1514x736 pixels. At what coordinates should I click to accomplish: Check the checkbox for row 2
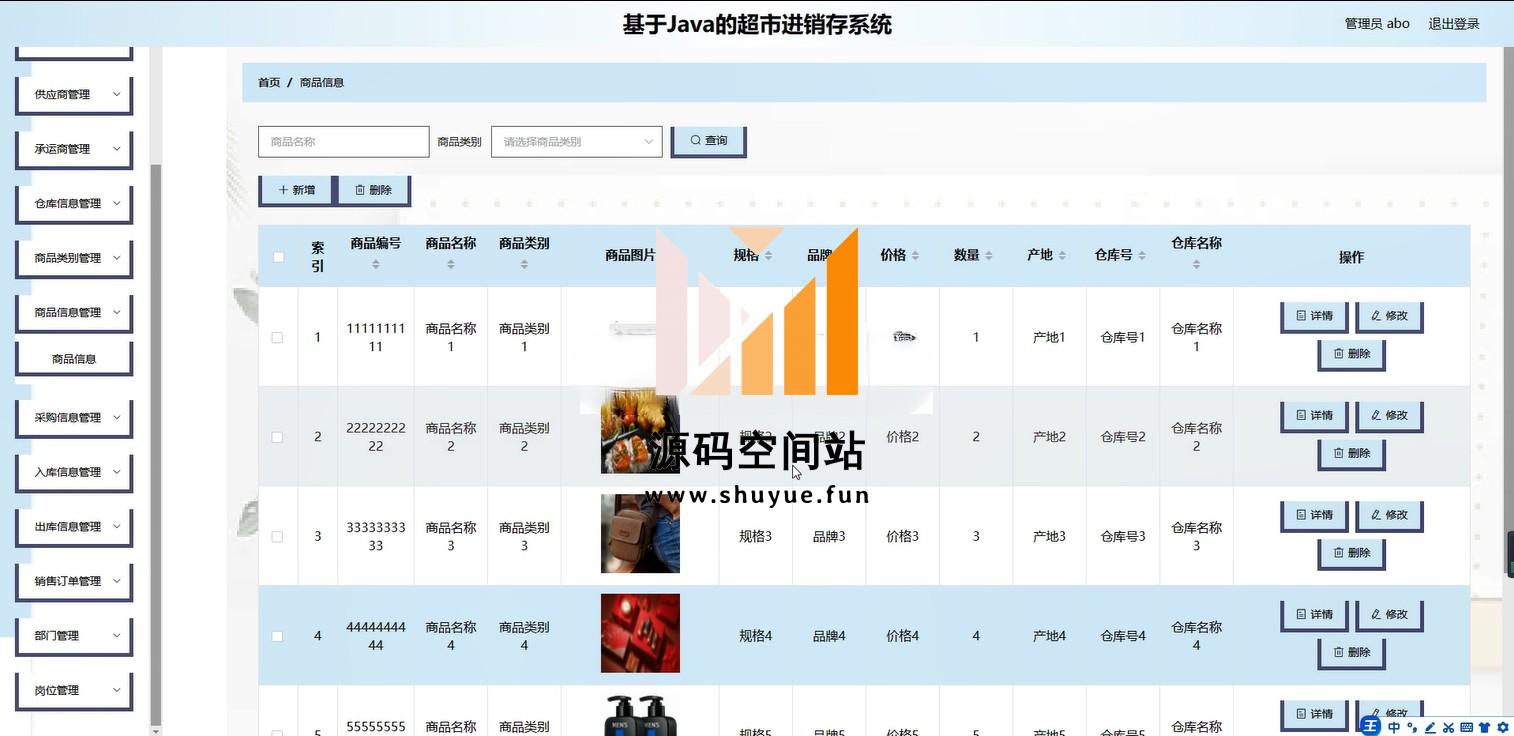tap(278, 437)
